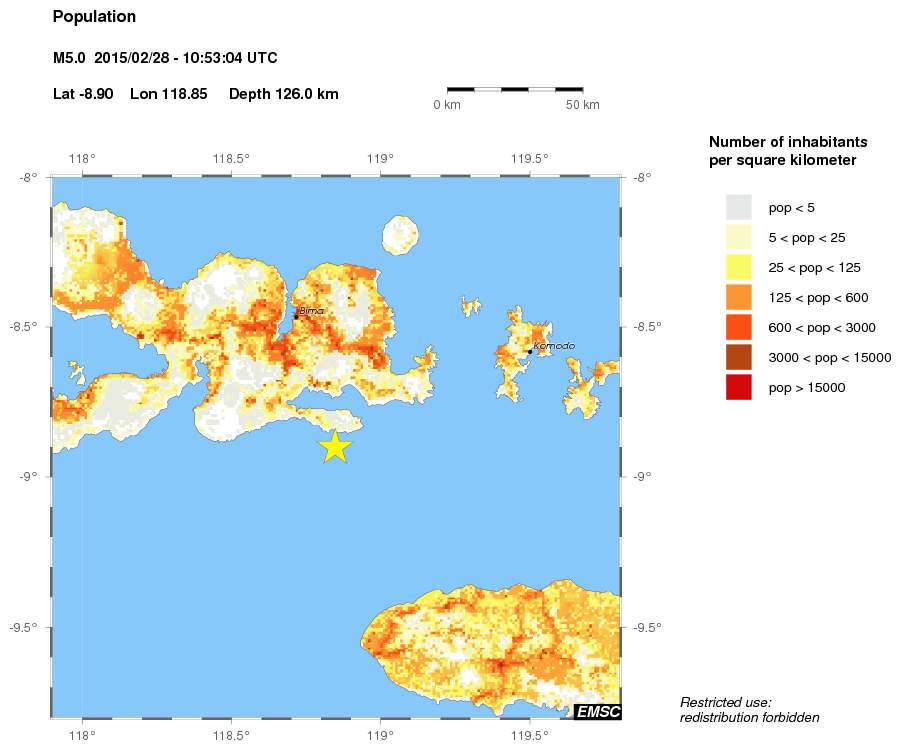901x750 pixels.
Task: Click the Bima city dot marker
Action: point(296,317)
